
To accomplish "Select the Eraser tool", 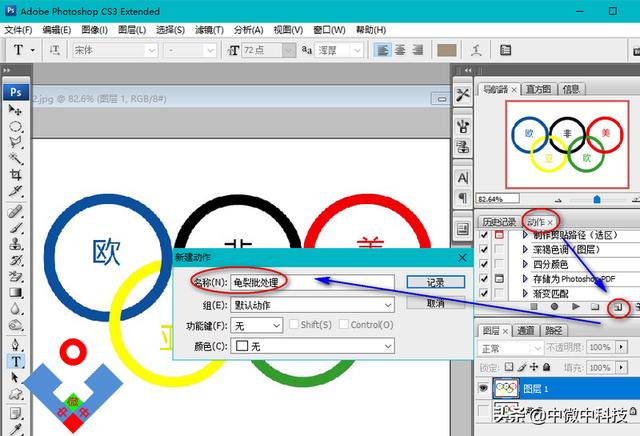I will [16, 276].
